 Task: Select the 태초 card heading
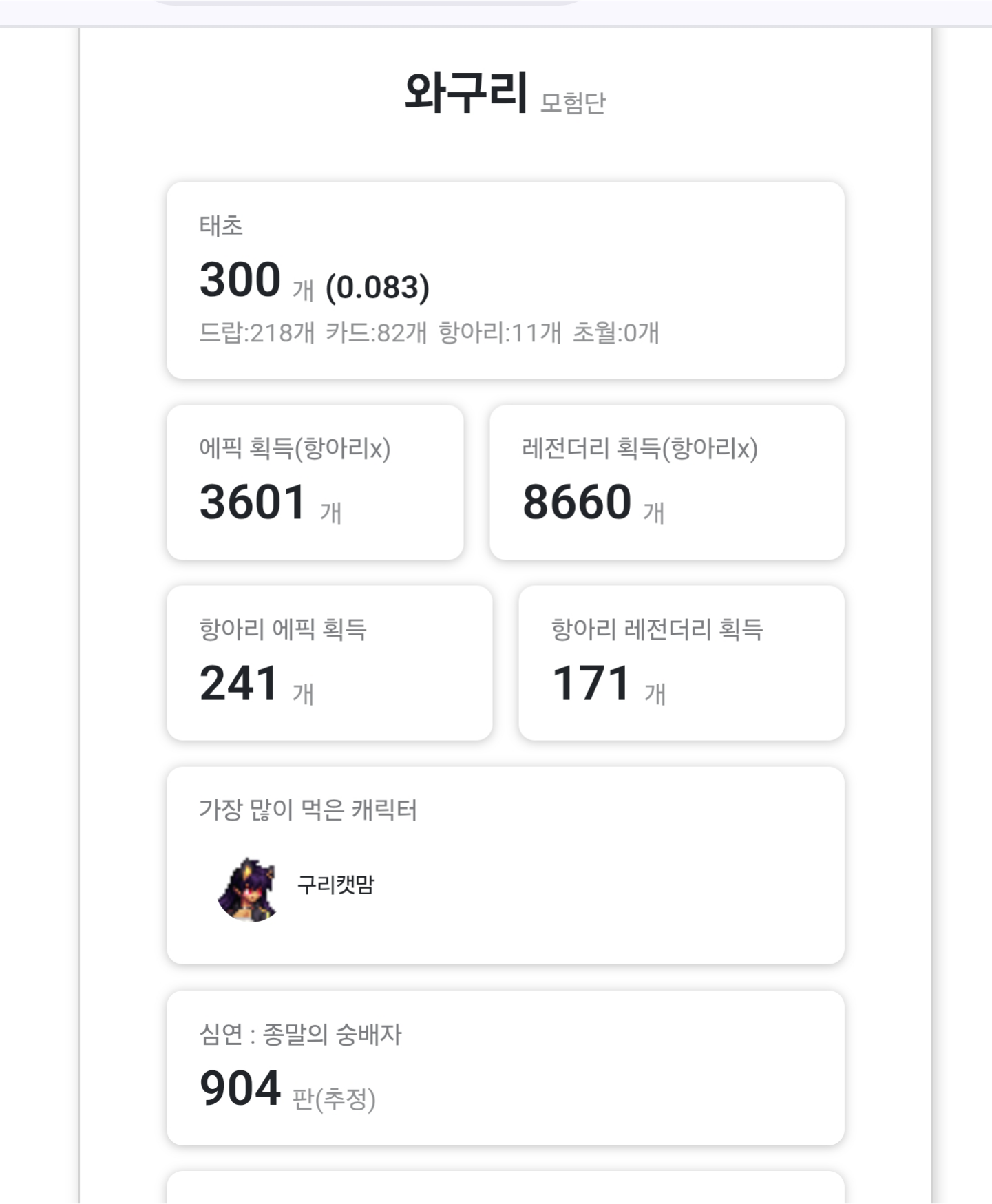tap(221, 226)
